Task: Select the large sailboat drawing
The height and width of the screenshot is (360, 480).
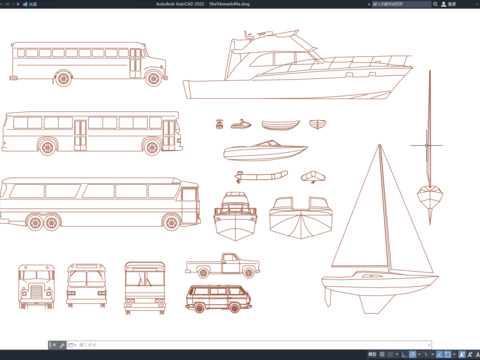Action: click(x=380, y=229)
